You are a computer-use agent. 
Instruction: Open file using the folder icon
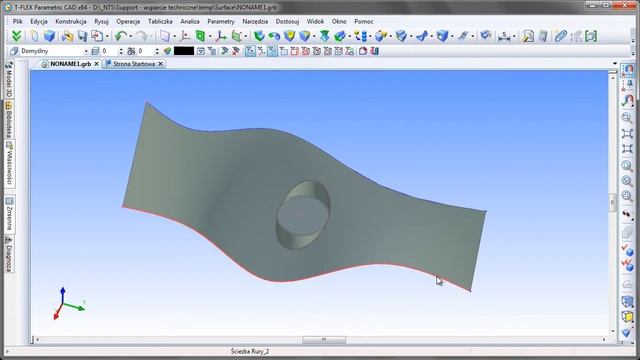pos(67,36)
